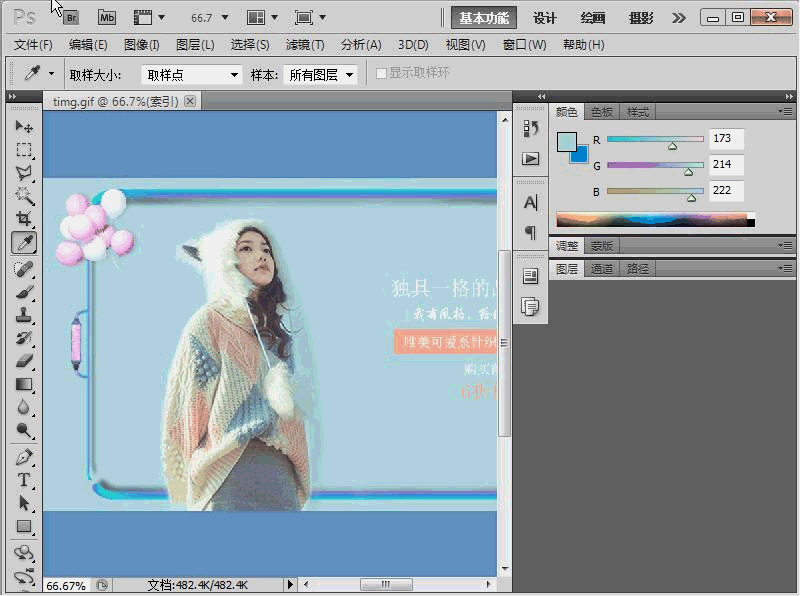This screenshot has width=800, height=596.
Task: Open the 取样大小 dropdown
Action: 192,75
